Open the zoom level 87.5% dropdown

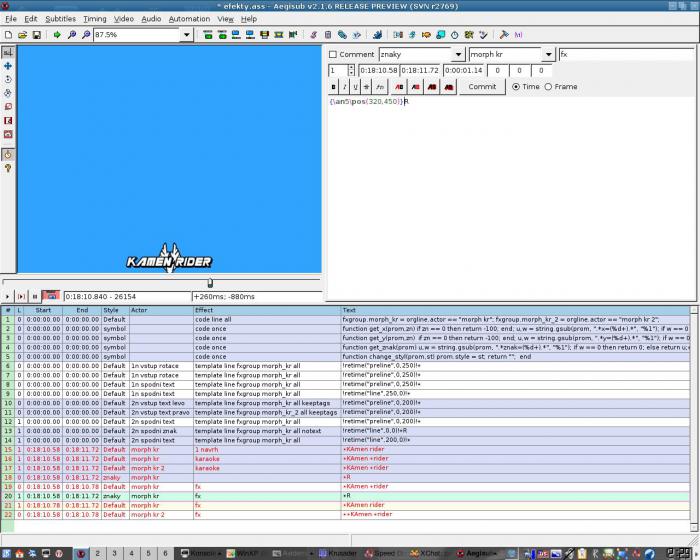click(187, 35)
